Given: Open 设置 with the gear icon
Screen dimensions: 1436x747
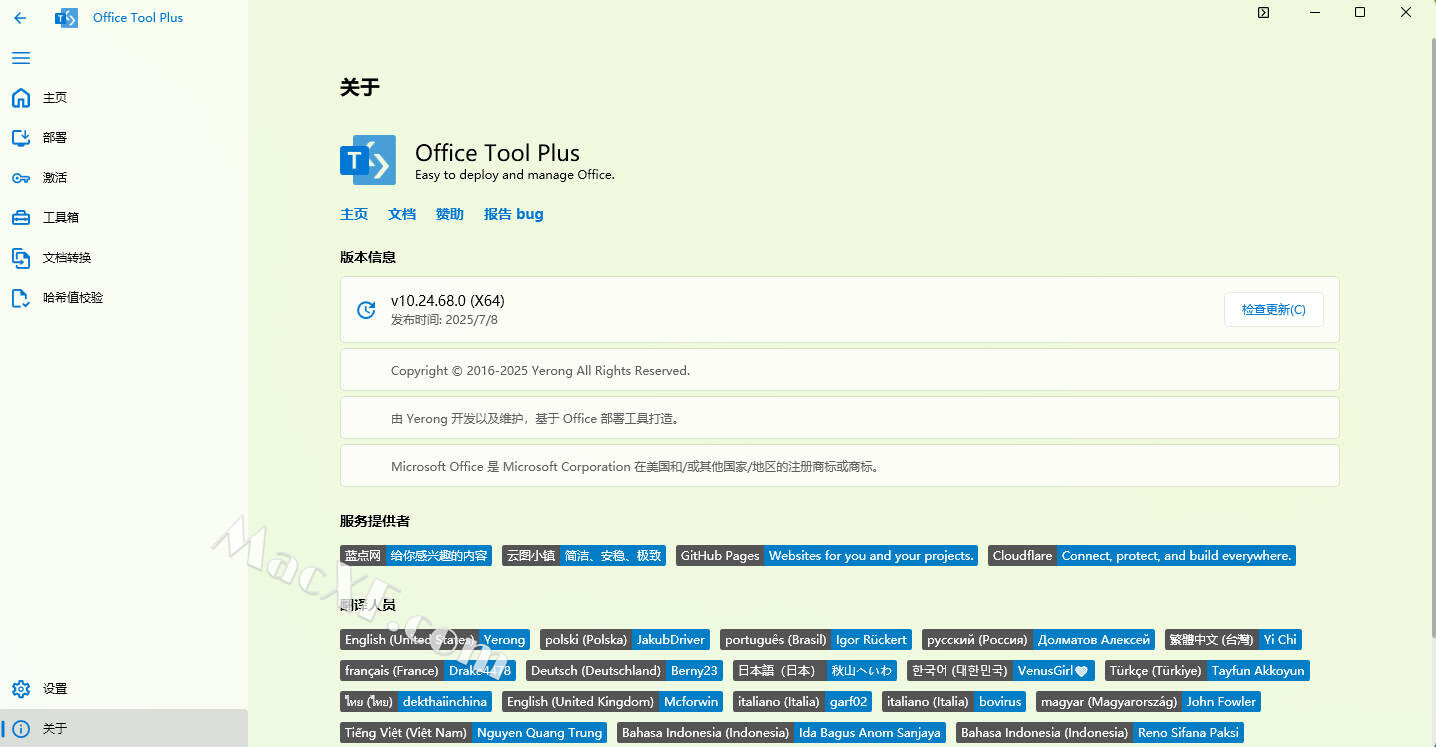Looking at the screenshot, I should coord(124,689).
